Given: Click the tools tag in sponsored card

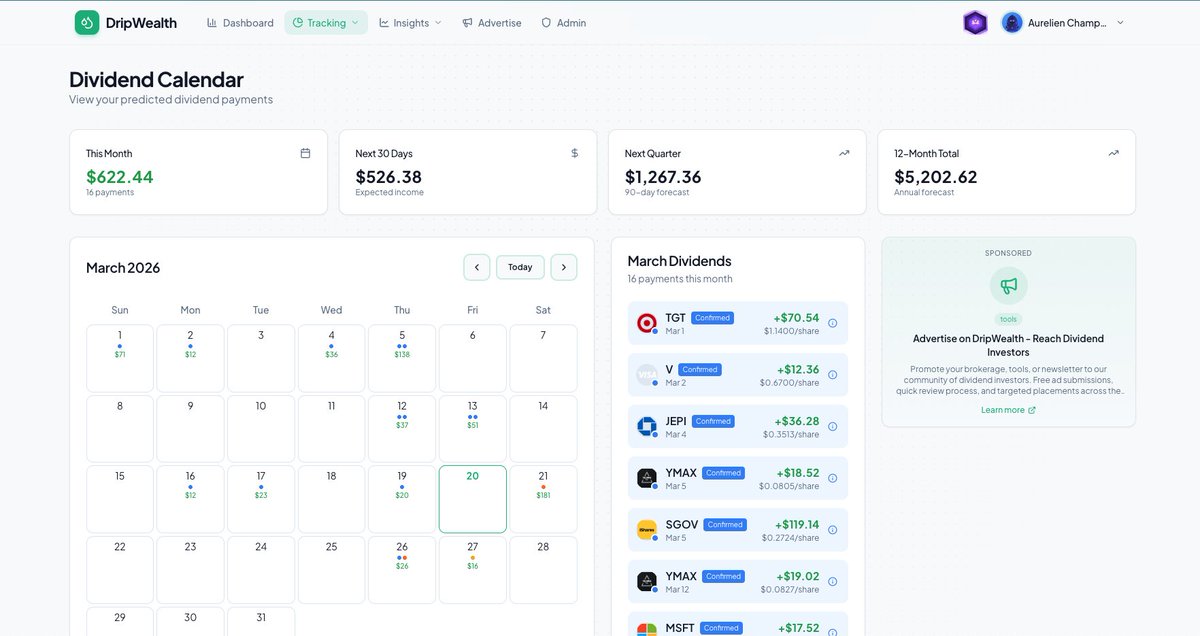Looking at the screenshot, I should click(1008, 320).
